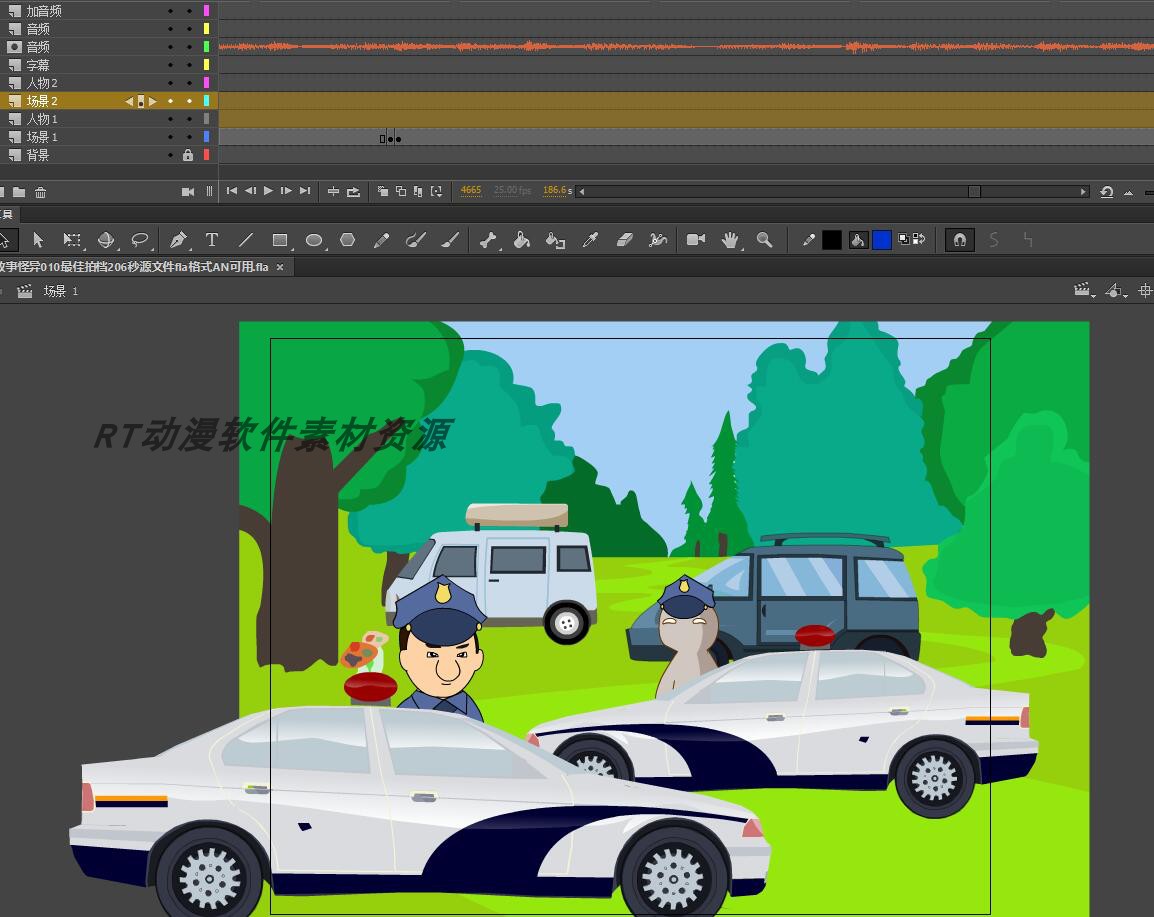Toggle visibility dot of 字幕 layer
Image resolution: width=1154 pixels, height=917 pixels.
pos(170,66)
